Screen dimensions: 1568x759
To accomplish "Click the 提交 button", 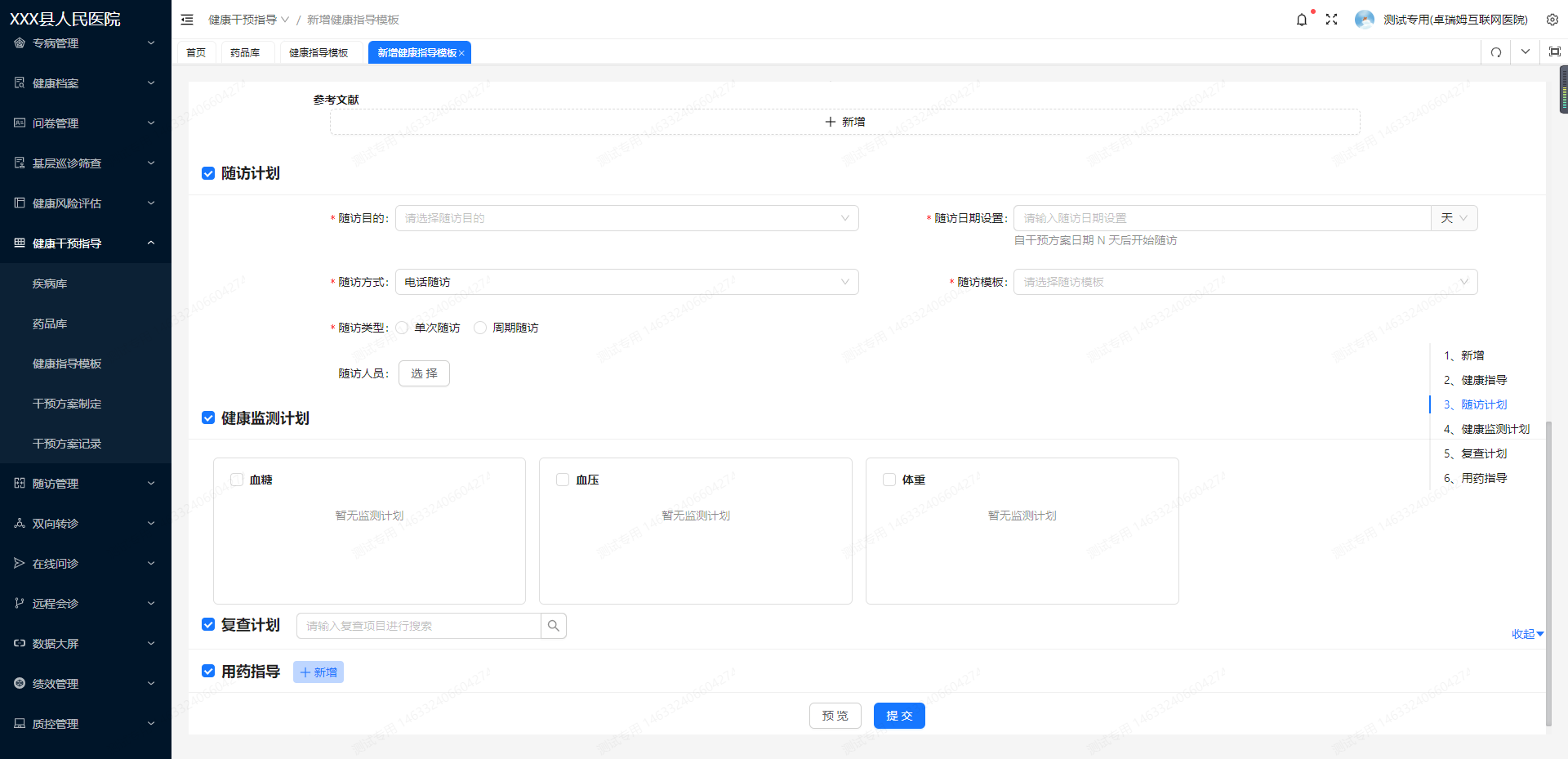I will 899,716.
